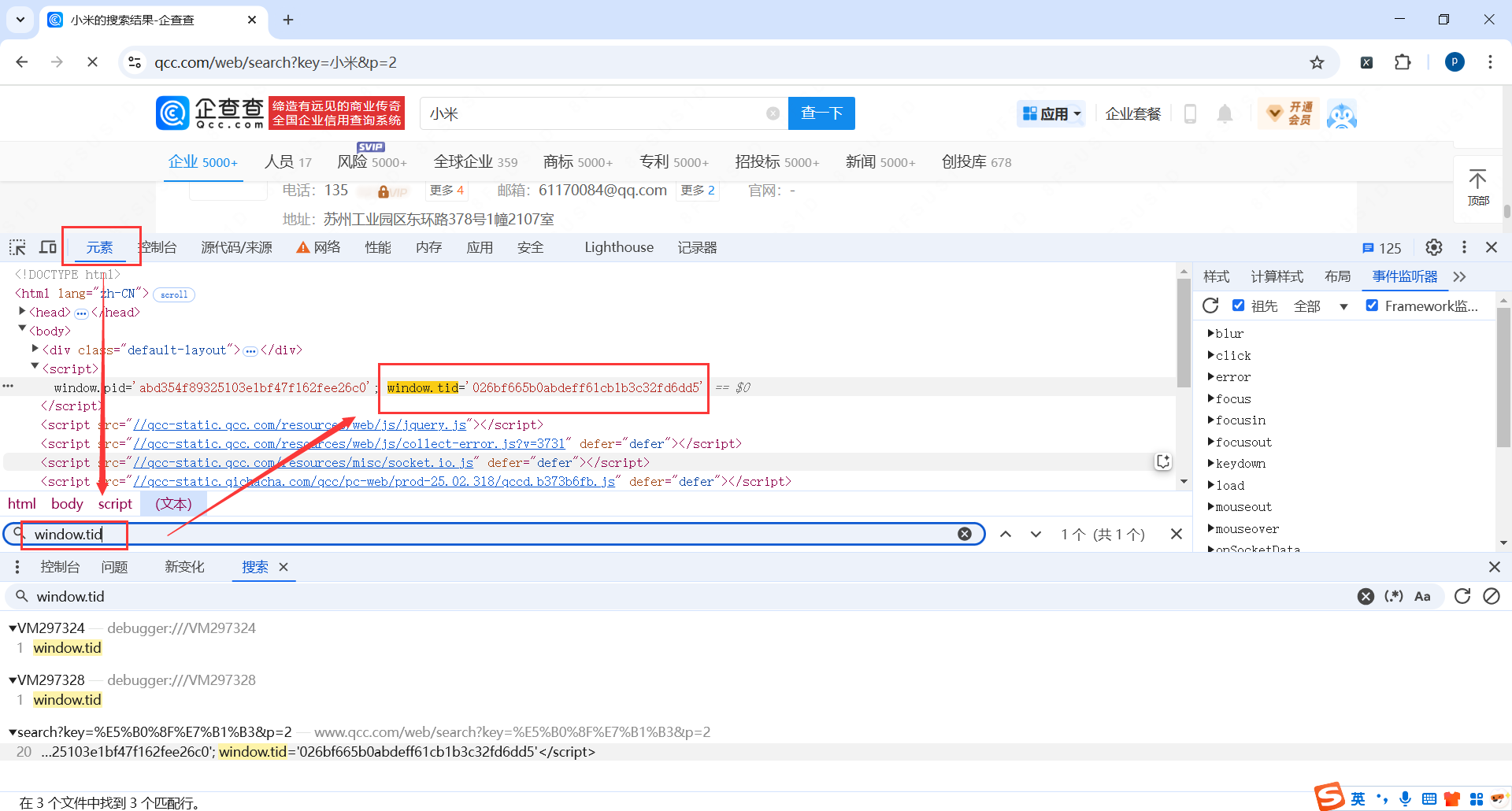
Task: Open the 全部 listener filter dropdown
Action: pos(1321,306)
